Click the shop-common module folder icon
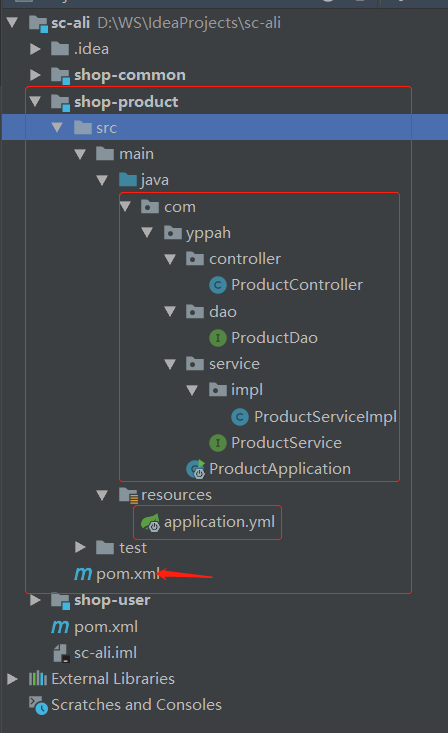448x733 pixels. [60, 76]
